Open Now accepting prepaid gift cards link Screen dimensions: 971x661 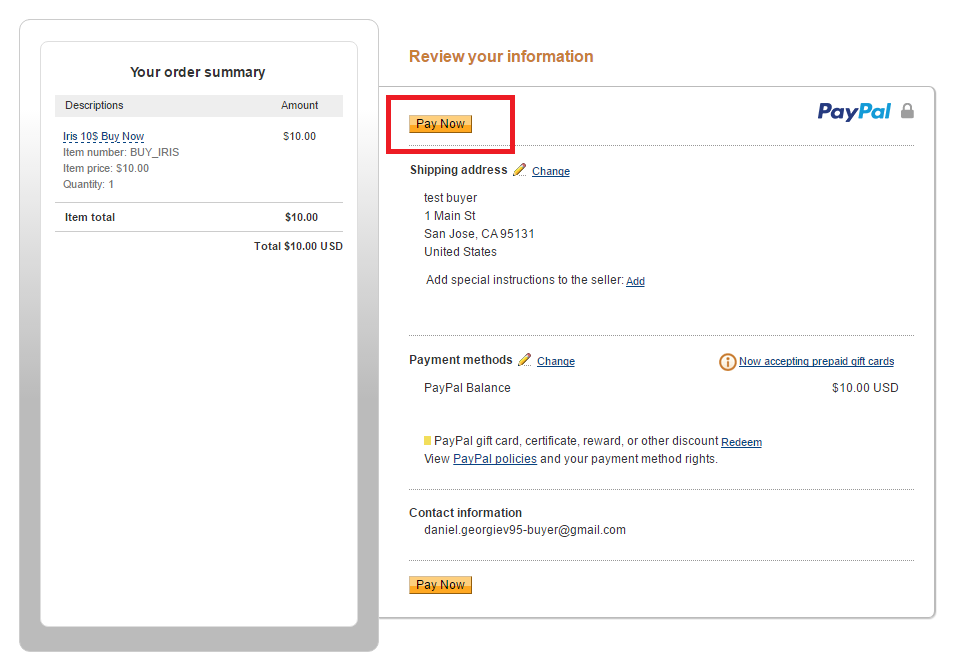pyautogui.click(x=816, y=361)
